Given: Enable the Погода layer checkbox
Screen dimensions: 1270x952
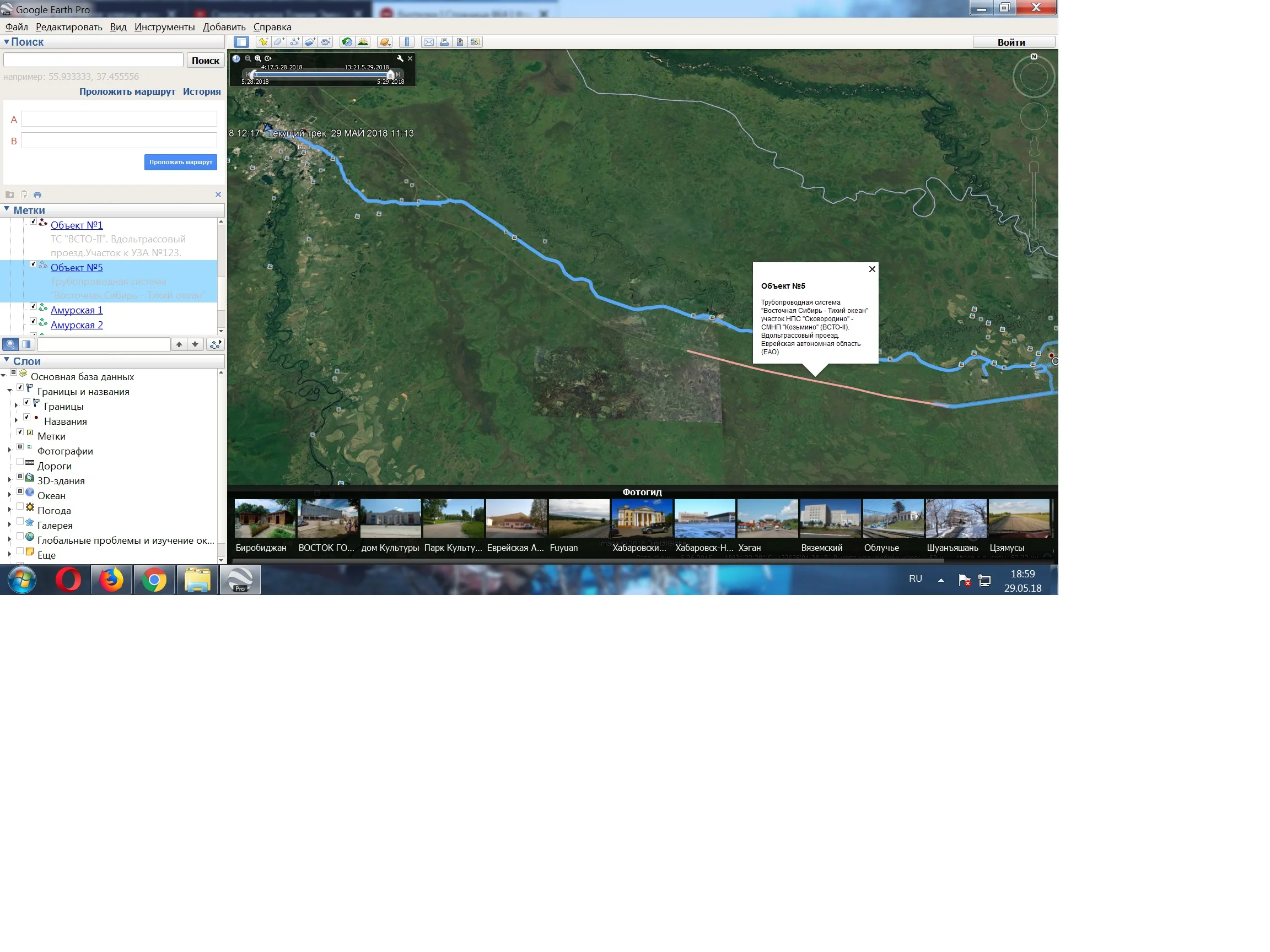Looking at the screenshot, I should click(20, 507).
